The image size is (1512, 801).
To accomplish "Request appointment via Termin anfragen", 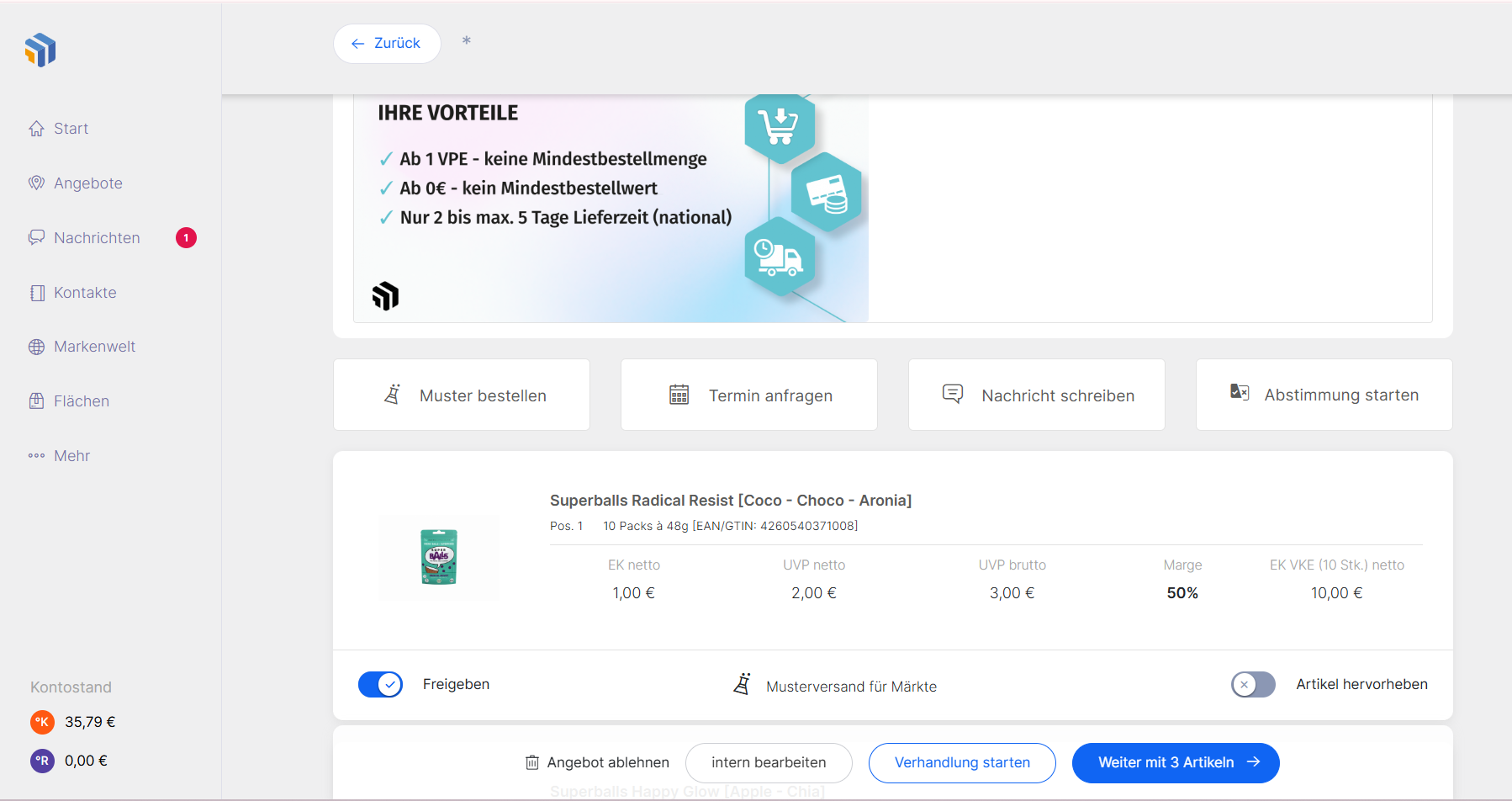I will click(x=749, y=395).
